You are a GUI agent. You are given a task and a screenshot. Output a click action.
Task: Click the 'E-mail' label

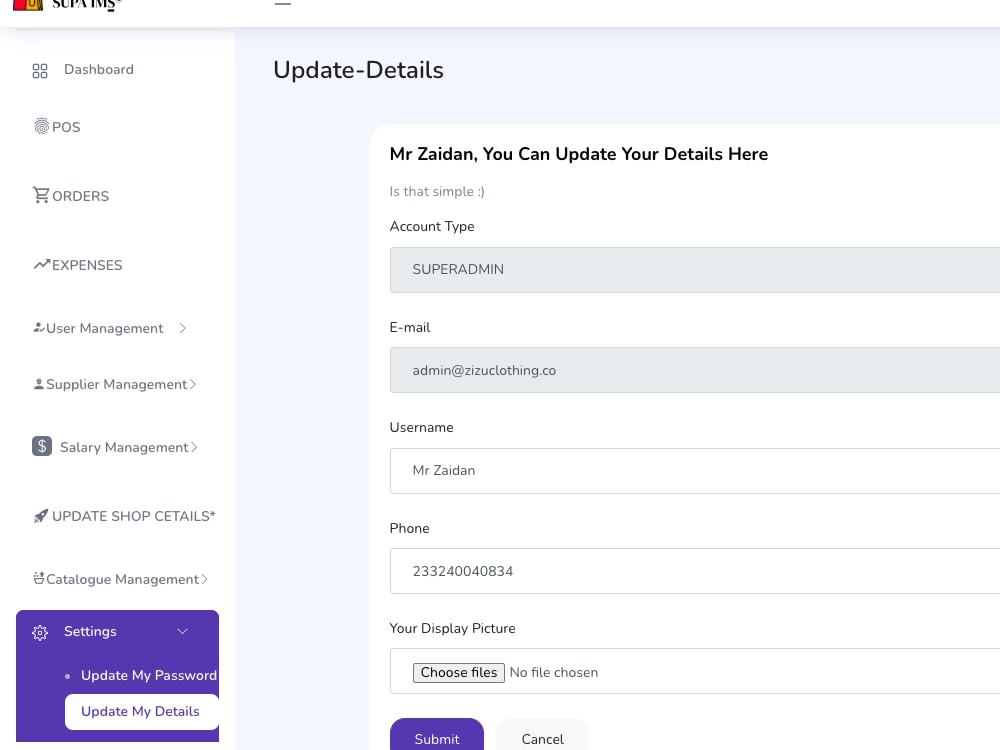coord(410,327)
